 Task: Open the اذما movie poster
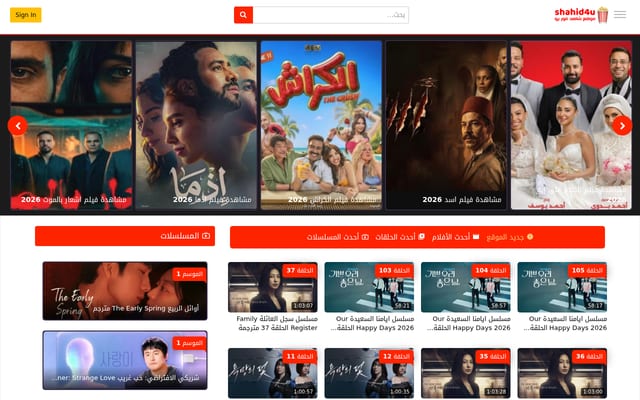(x=196, y=125)
